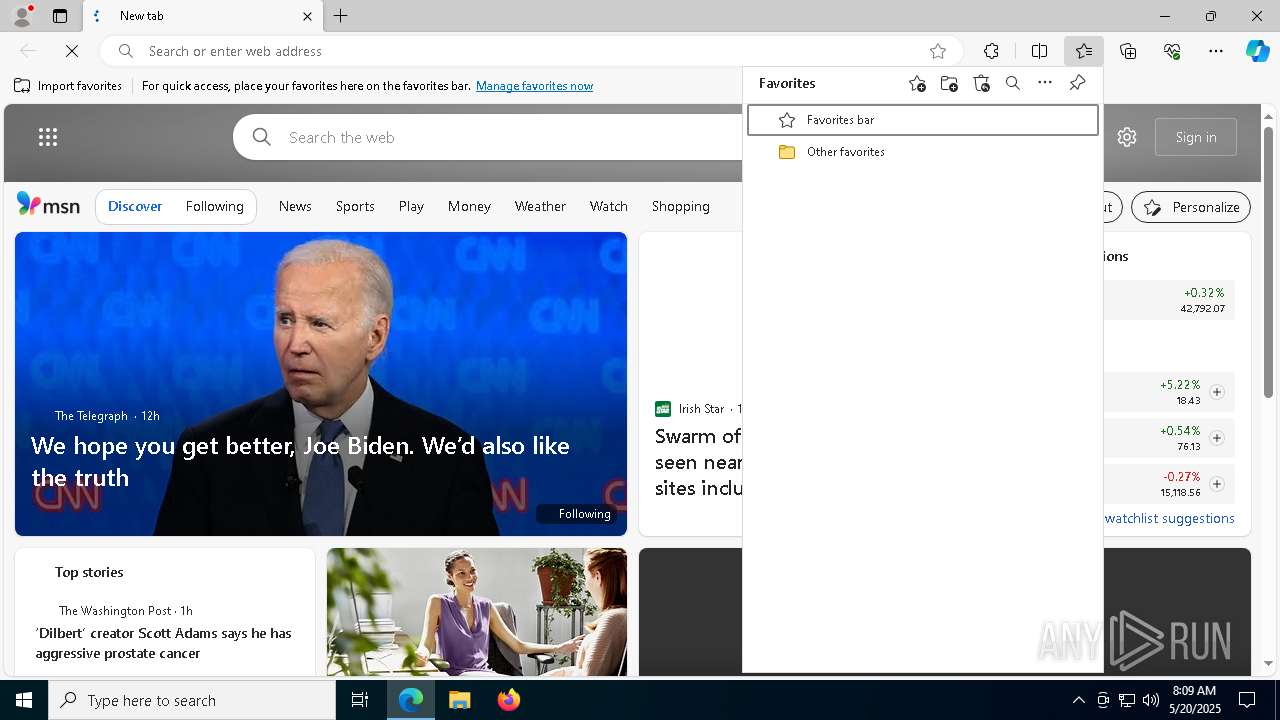Open Copilot sidebar icon

[1257, 51]
